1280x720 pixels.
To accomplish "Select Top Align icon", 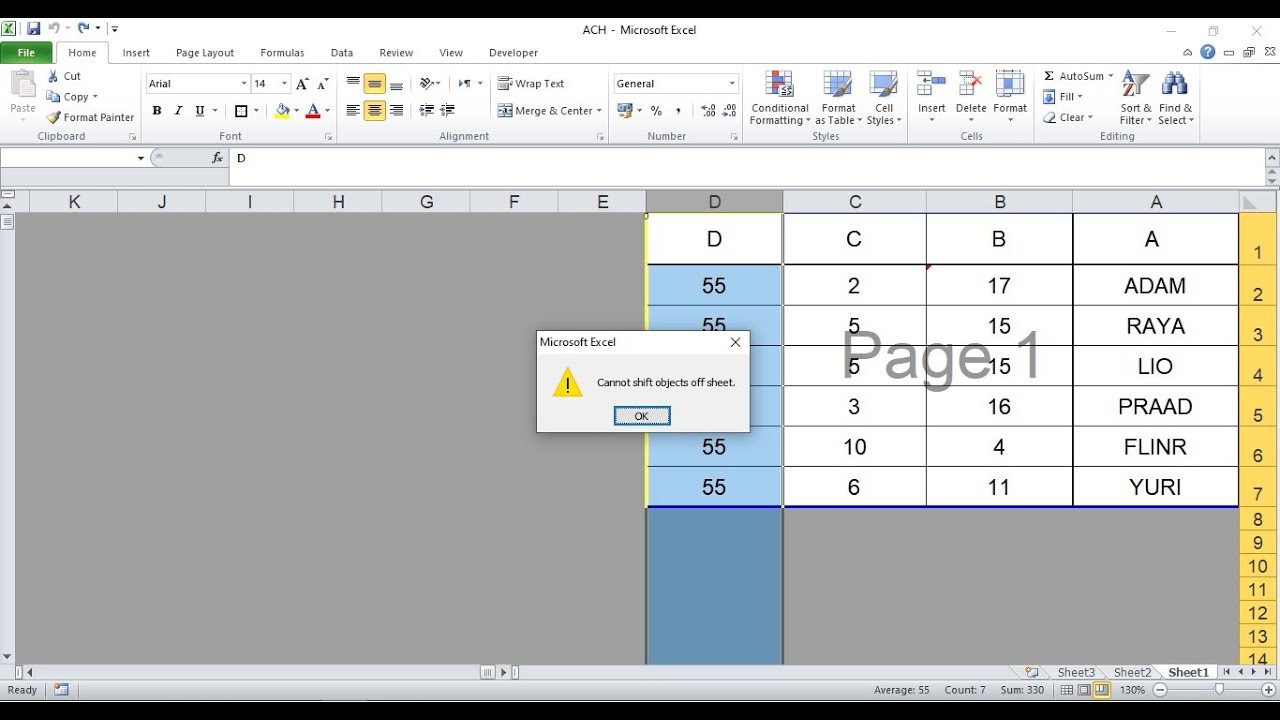I will point(353,84).
